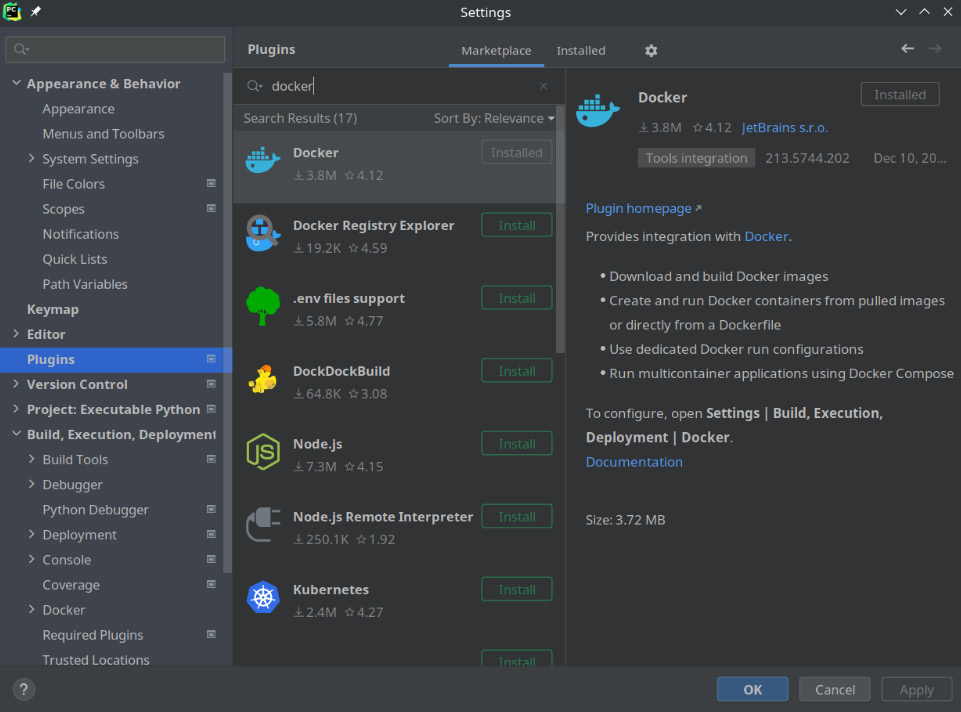Click the project-level icon beside Required Plugins
This screenshot has height=712, width=961.
pyautogui.click(x=211, y=635)
